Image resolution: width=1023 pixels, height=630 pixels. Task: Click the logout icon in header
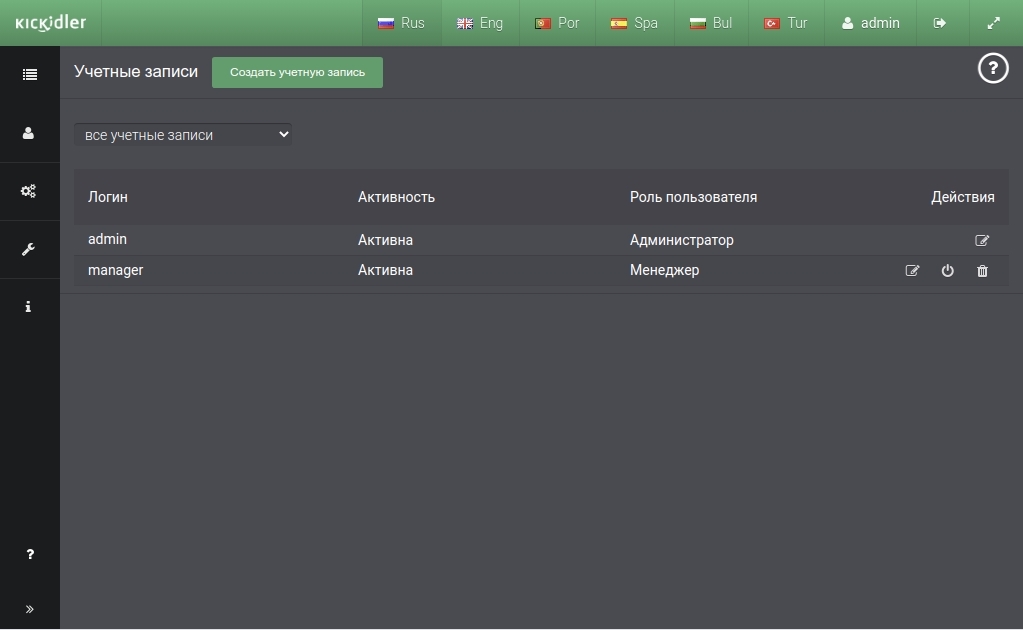(940, 23)
